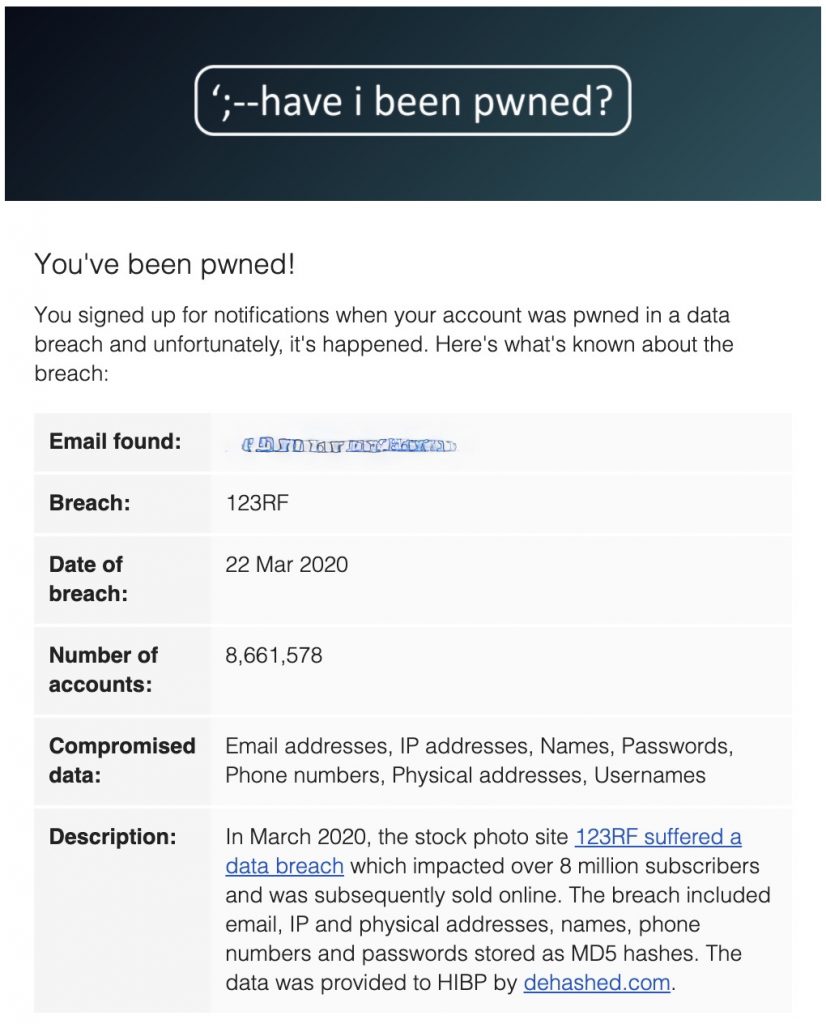Click the redacted email address value
826x1024 pixels.
pyautogui.click(x=349, y=446)
